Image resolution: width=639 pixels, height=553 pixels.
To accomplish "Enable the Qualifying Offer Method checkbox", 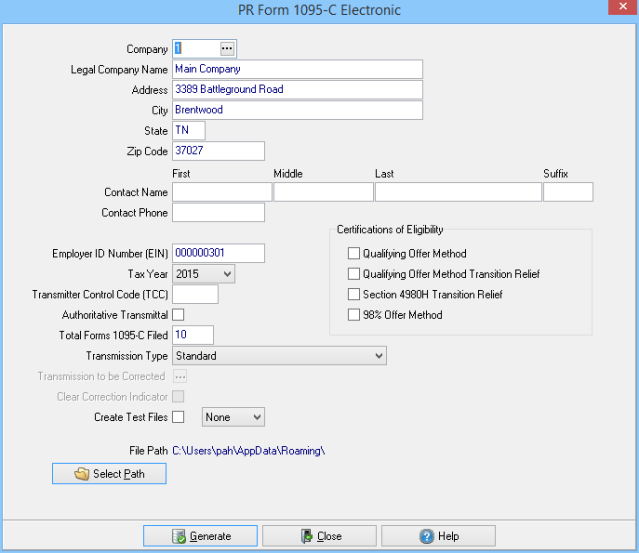I will (x=353, y=254).
